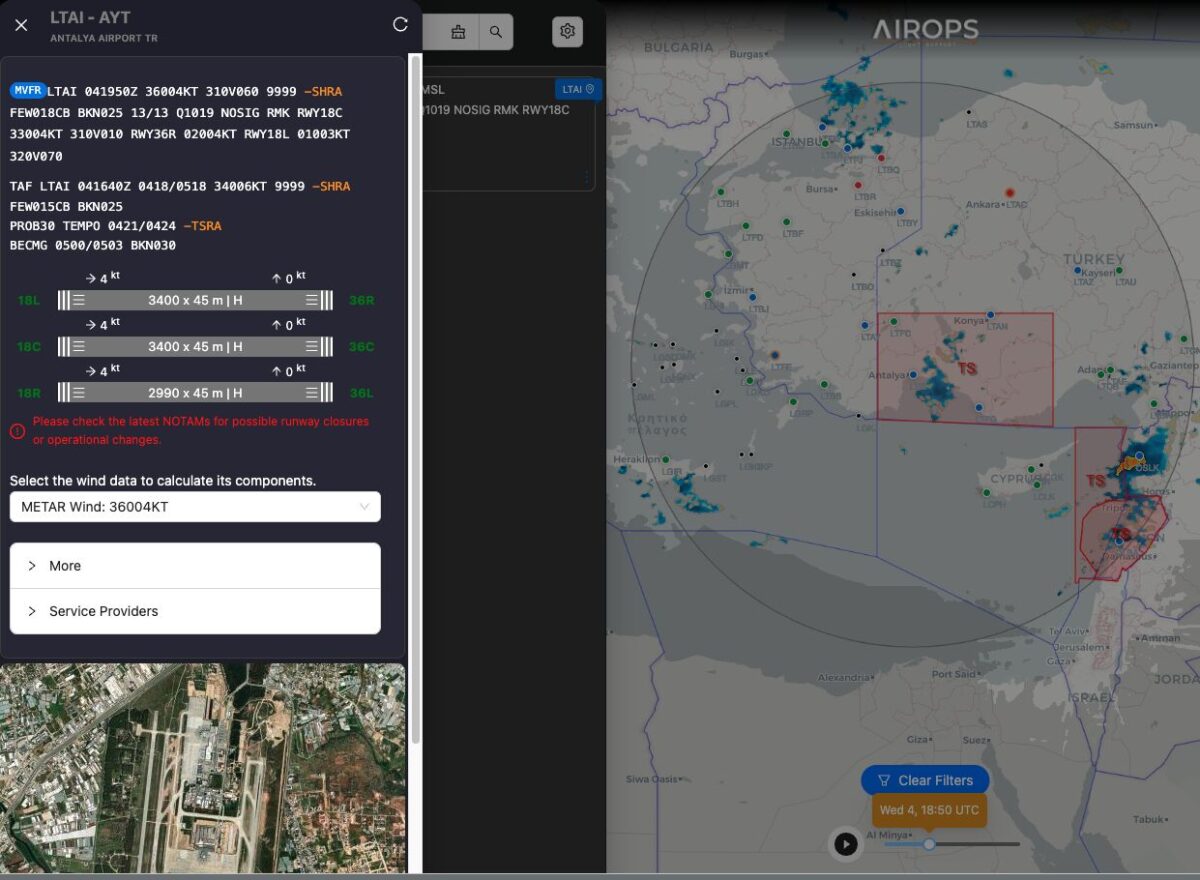The height and width of the screenshot is (880, 1200).
Task: Click the LTAI location pin badge
Action: pyautogui.click(x=579, y=89)
